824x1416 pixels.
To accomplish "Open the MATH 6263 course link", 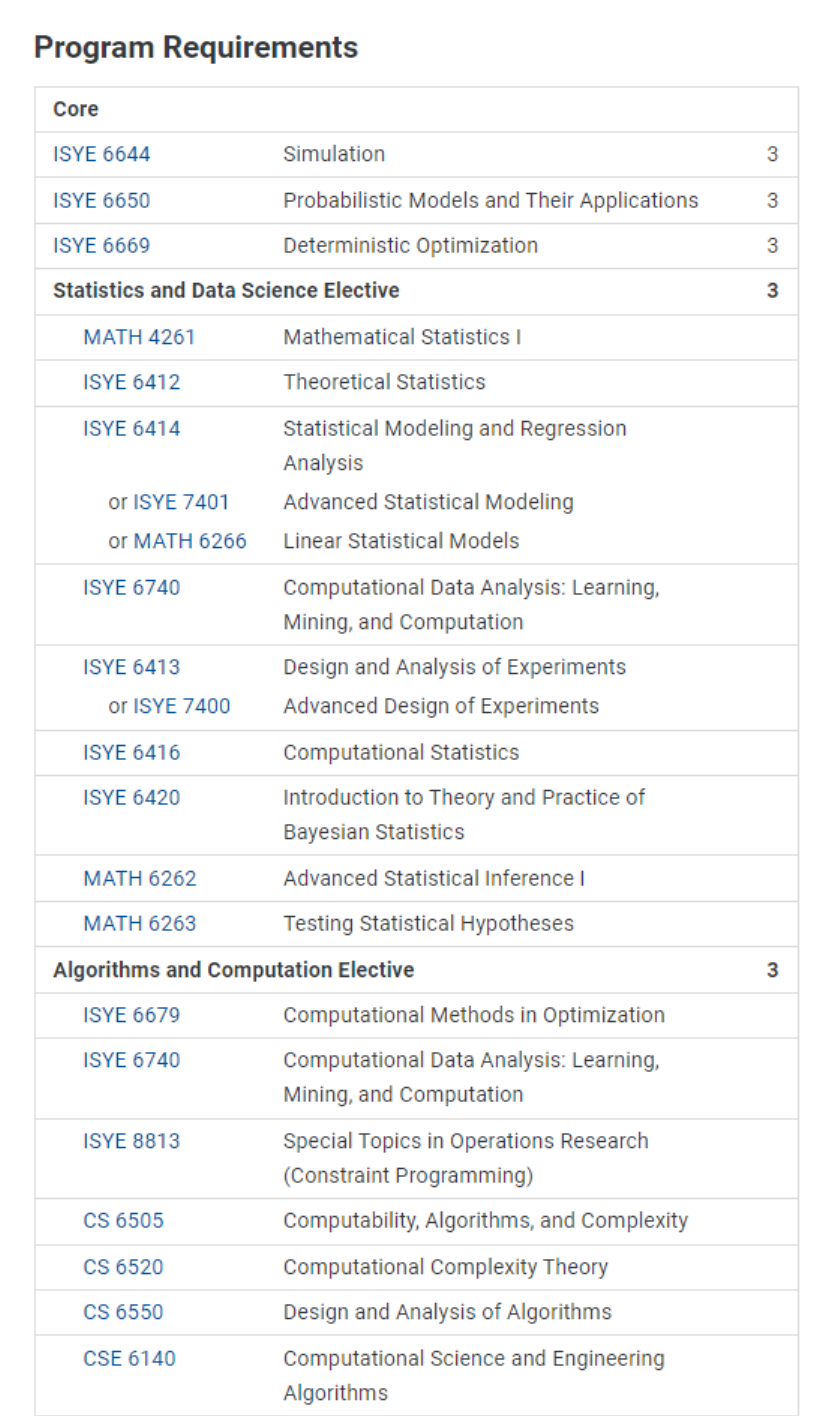I will [139, 923].
